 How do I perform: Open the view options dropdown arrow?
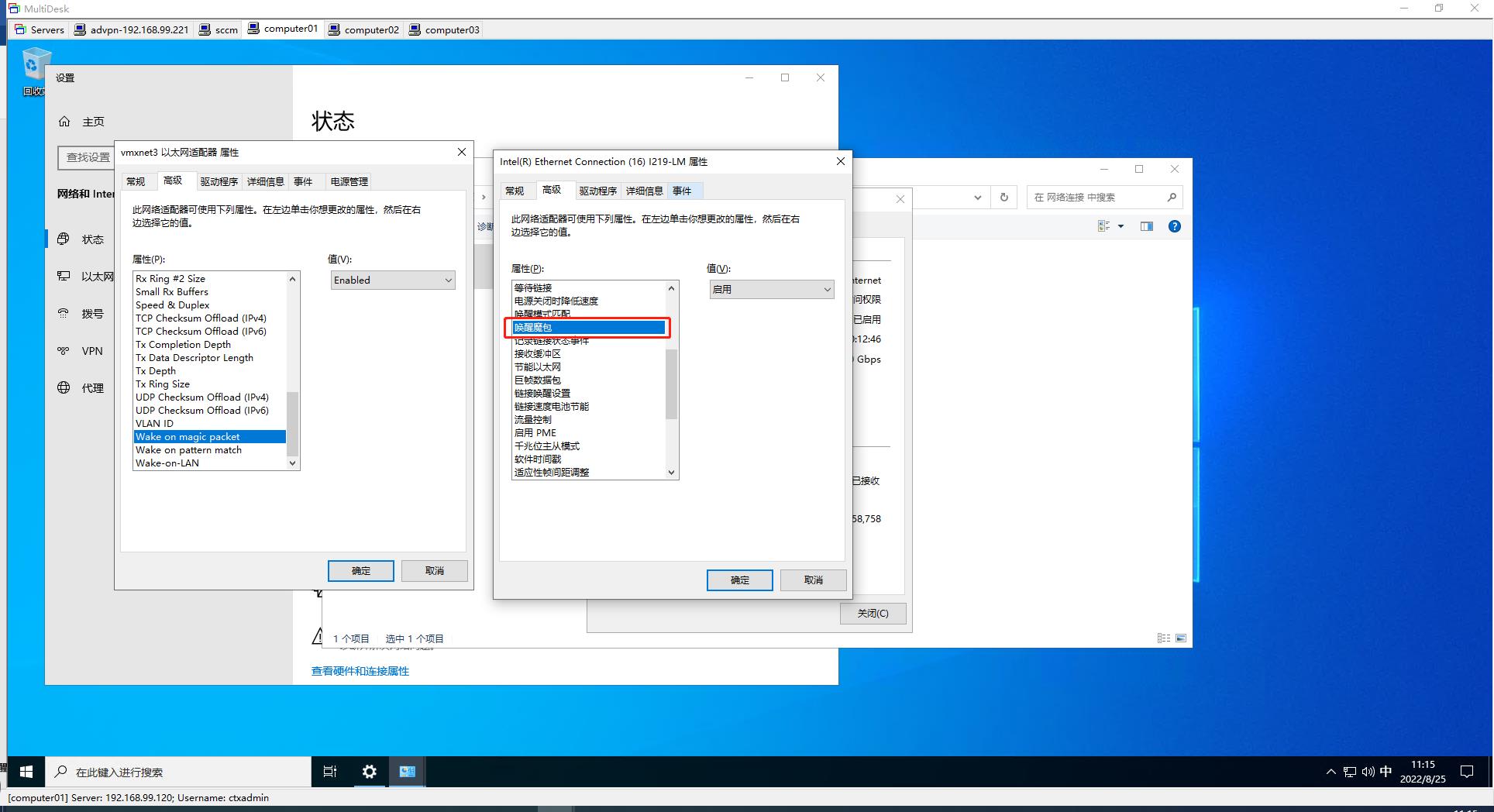tap(1120, 226)
